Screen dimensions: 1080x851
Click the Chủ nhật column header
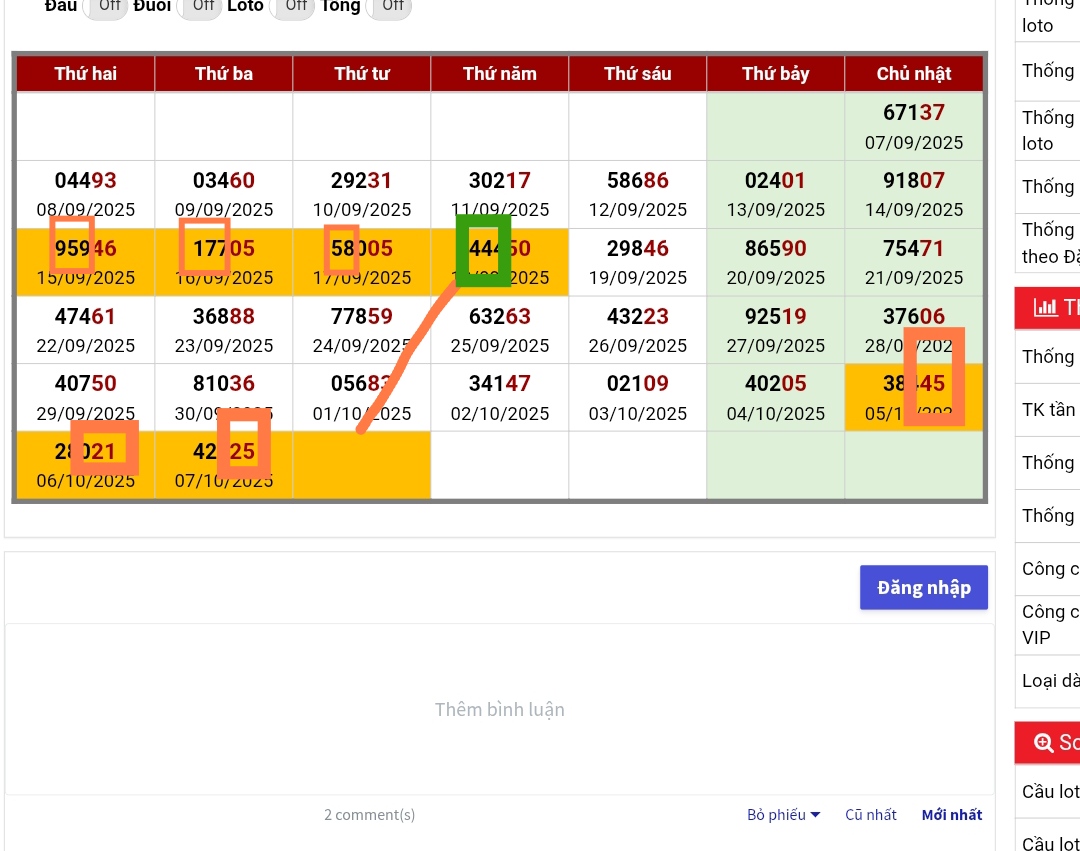913,74
